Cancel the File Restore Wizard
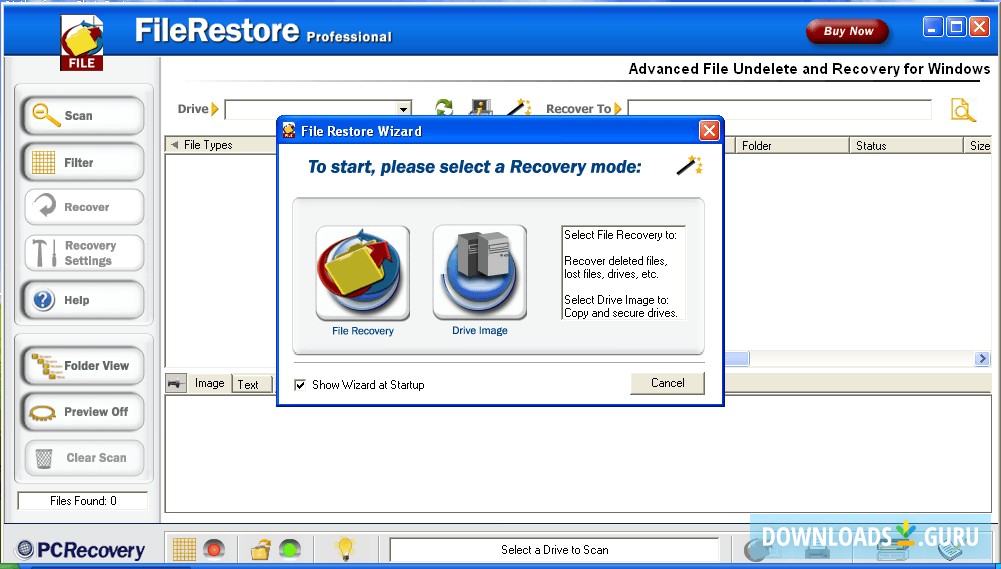1001x569 pixels. pyautogui.click(x=667, y=383)
